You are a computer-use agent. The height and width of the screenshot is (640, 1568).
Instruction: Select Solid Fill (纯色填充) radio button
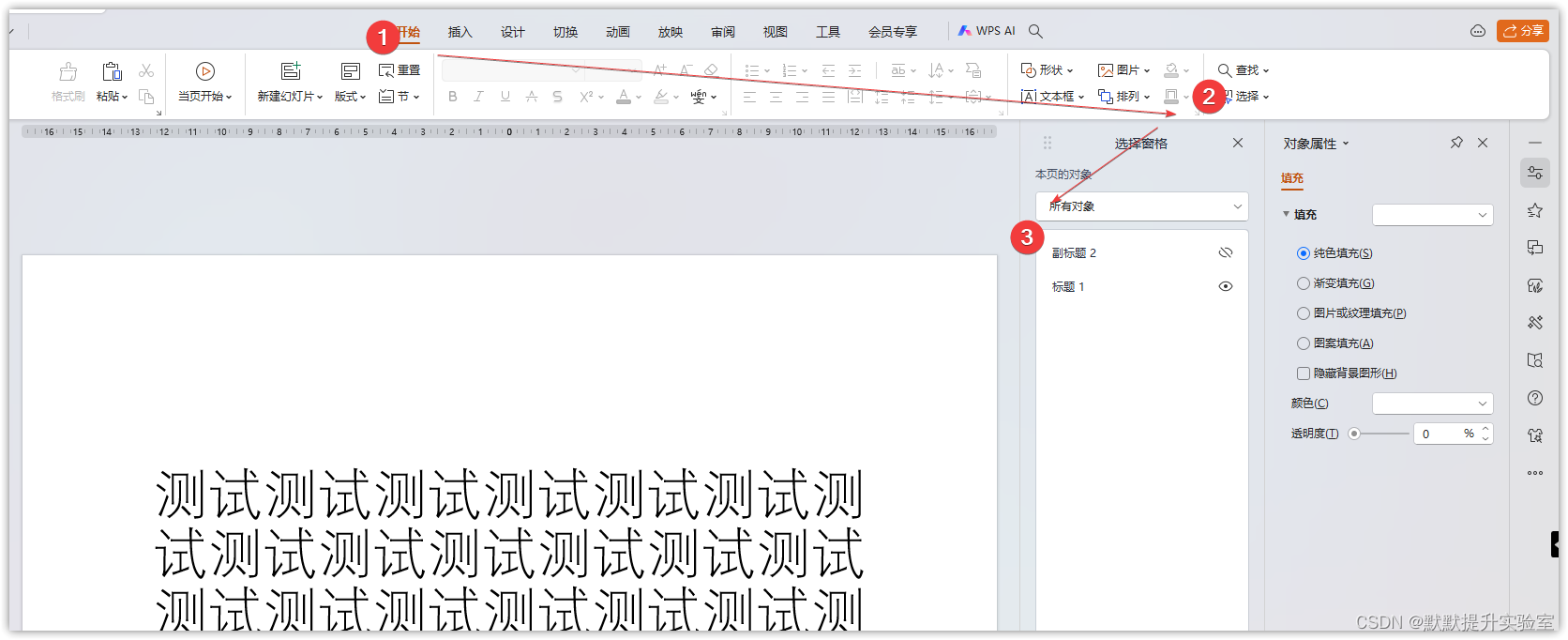pyautogui.click(x=1304, y=253)
